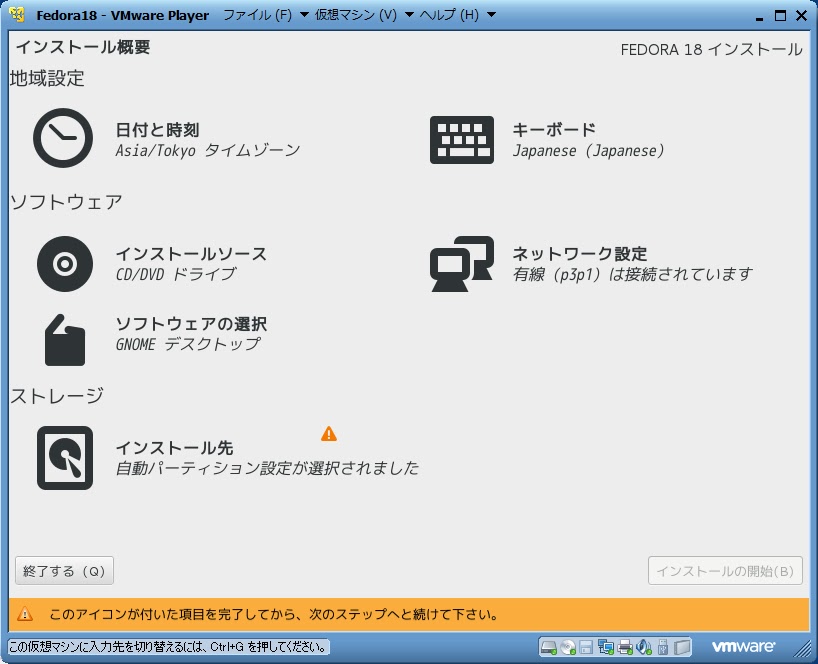The image size is (818, 664).
Task: Click the VMware USB device status icon
Action: pos(663,648)
